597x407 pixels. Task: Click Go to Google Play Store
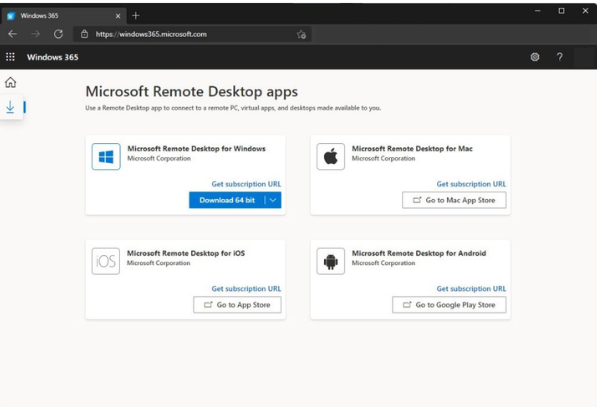(449, 305)
